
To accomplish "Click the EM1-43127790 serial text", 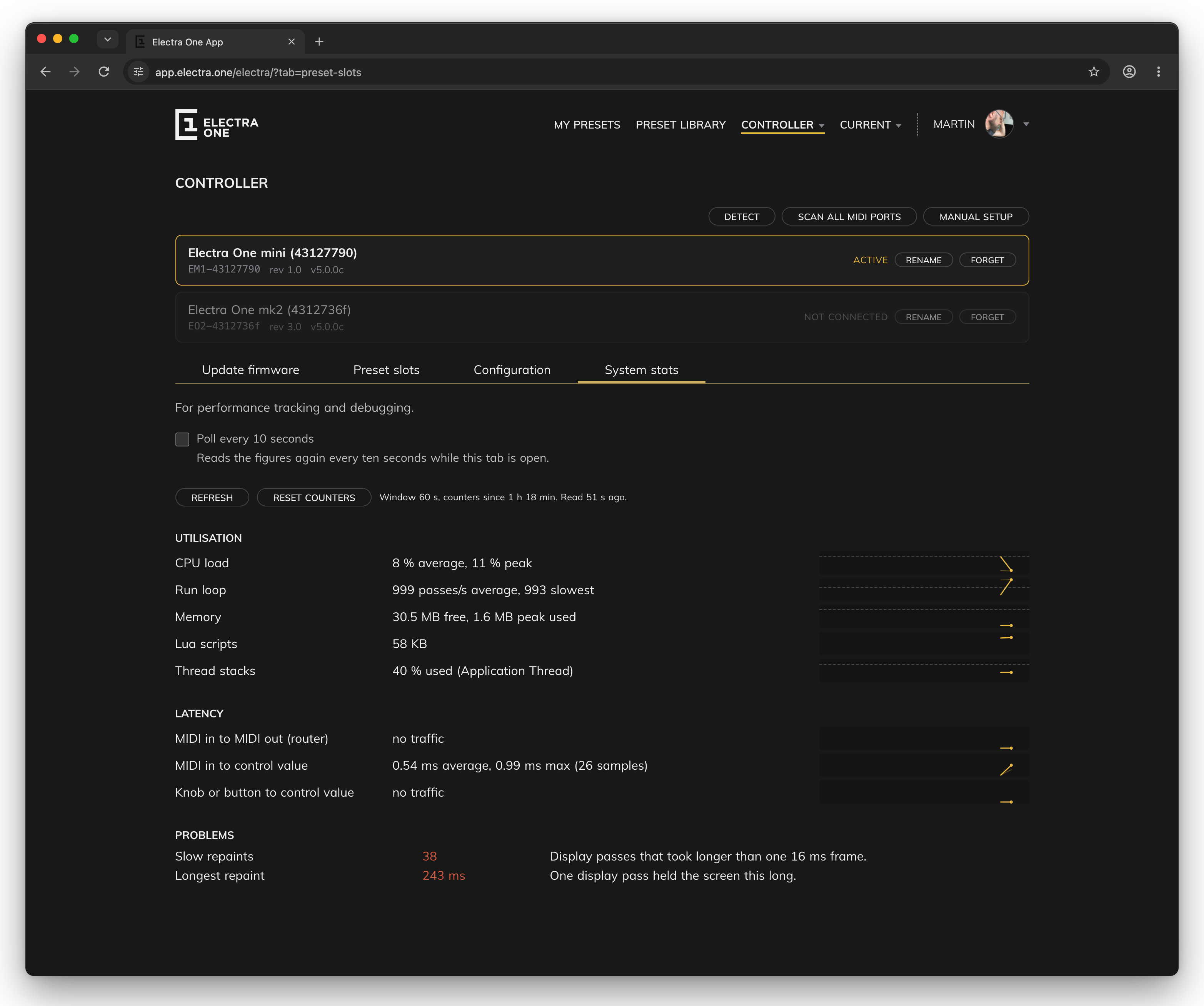I will 224,269.
